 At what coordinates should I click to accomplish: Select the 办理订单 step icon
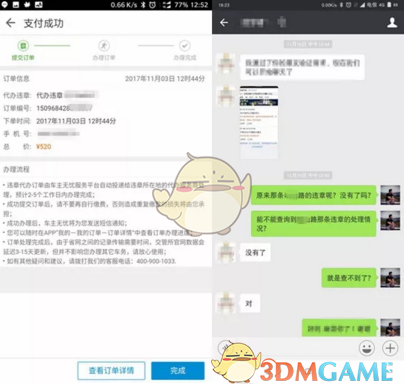pos(104,45)
